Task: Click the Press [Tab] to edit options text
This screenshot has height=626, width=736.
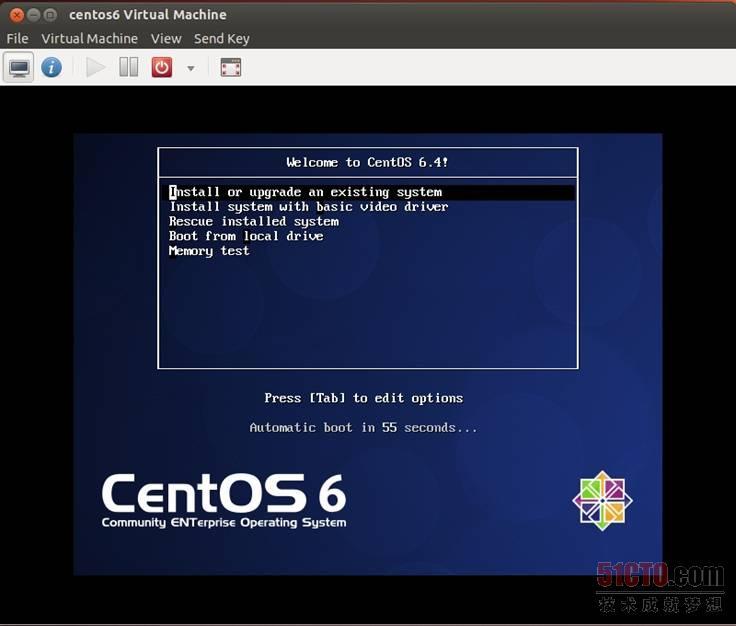Action: (x=363, y=398)
